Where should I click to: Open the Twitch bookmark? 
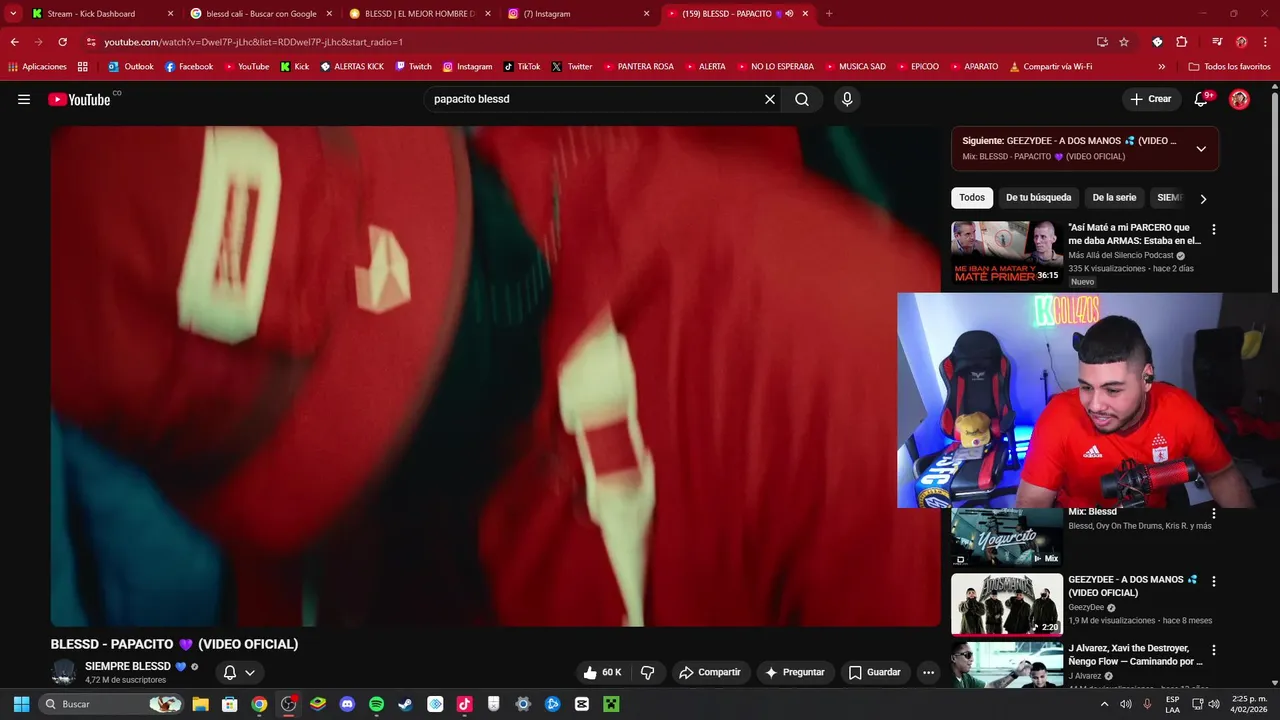click(413, 66)
